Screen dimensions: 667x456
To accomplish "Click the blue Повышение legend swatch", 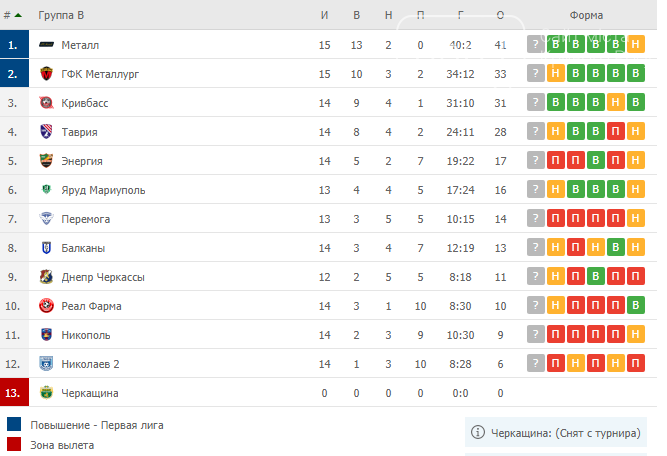I will (x=14, y=424).
